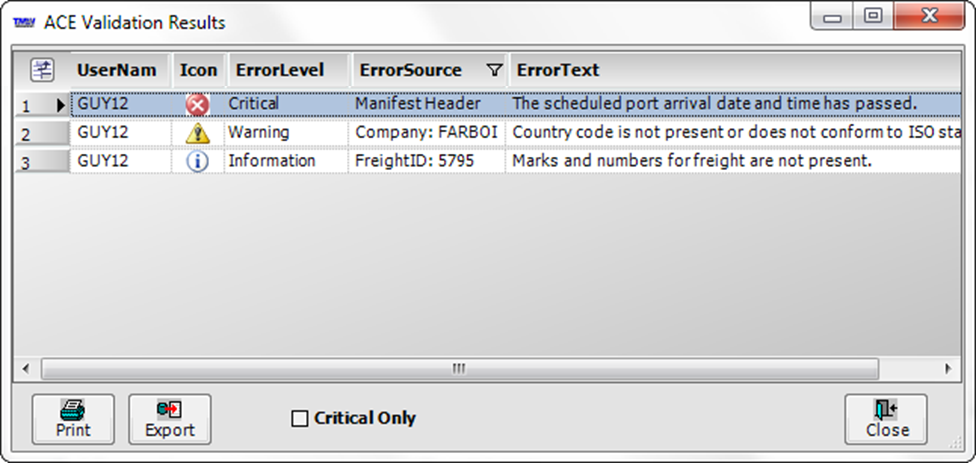Enable the Critical Only checkbox

pos(300,419)
